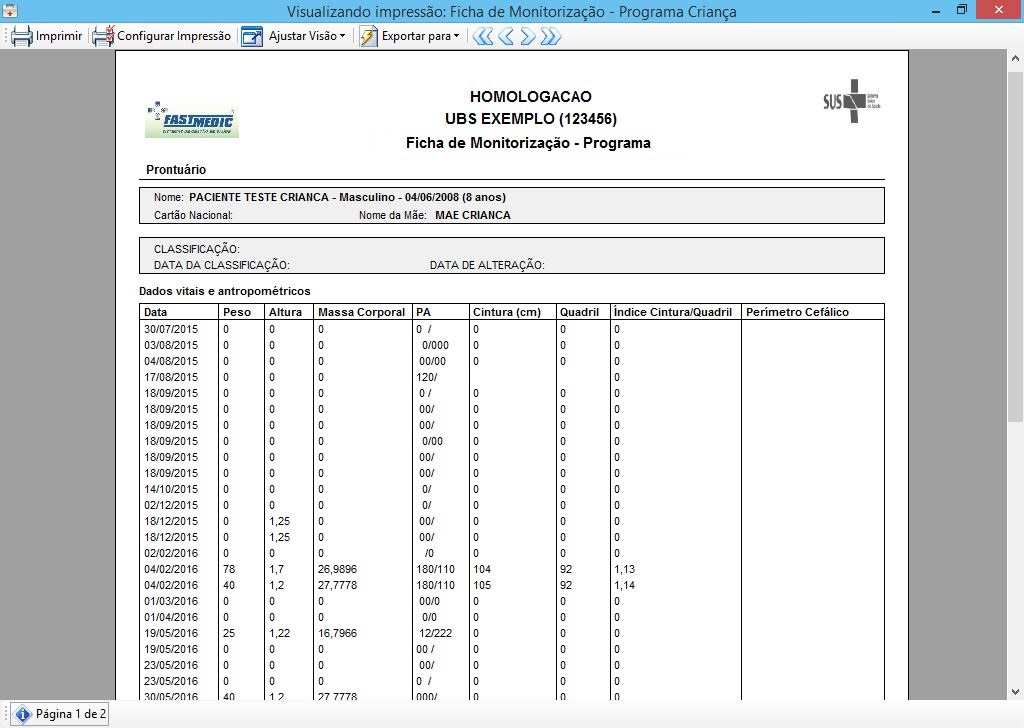This screenshot has height=728, width=1024.
Task: Click the CLASSIFICAÇÃO: label
Action: pos(197,249)
